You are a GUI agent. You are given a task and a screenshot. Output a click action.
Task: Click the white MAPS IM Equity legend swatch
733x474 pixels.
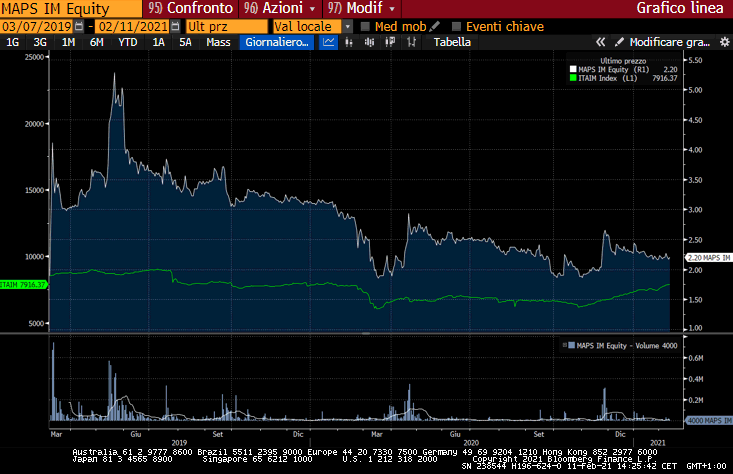(x=573, y=69)
